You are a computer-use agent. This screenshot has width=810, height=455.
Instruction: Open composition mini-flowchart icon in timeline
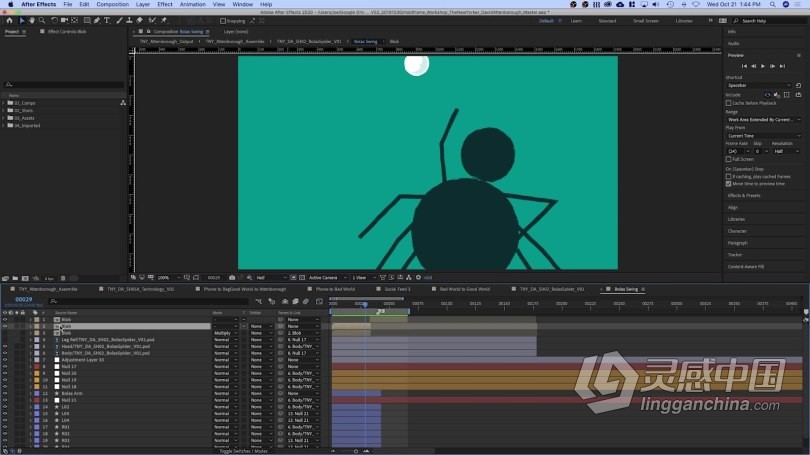coord(258,301)
